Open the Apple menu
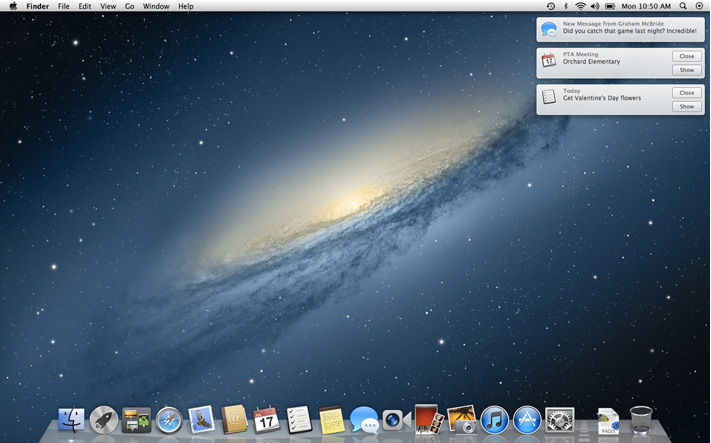 (x=13, y=6)
